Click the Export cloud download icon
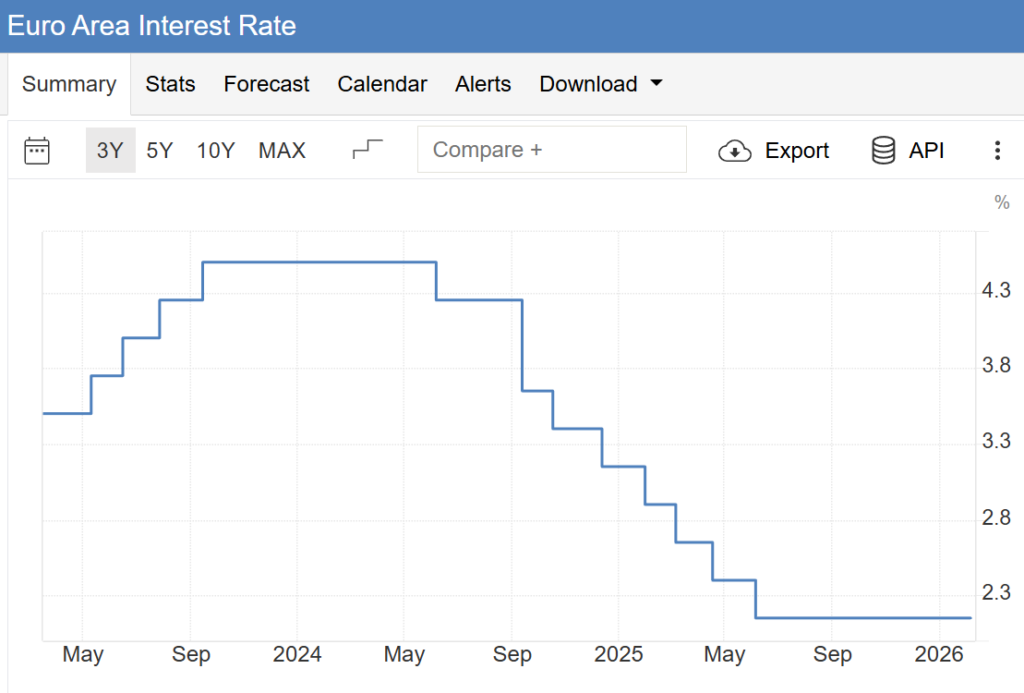Viewport: 1024px width, 693px height. click(735, 151)
